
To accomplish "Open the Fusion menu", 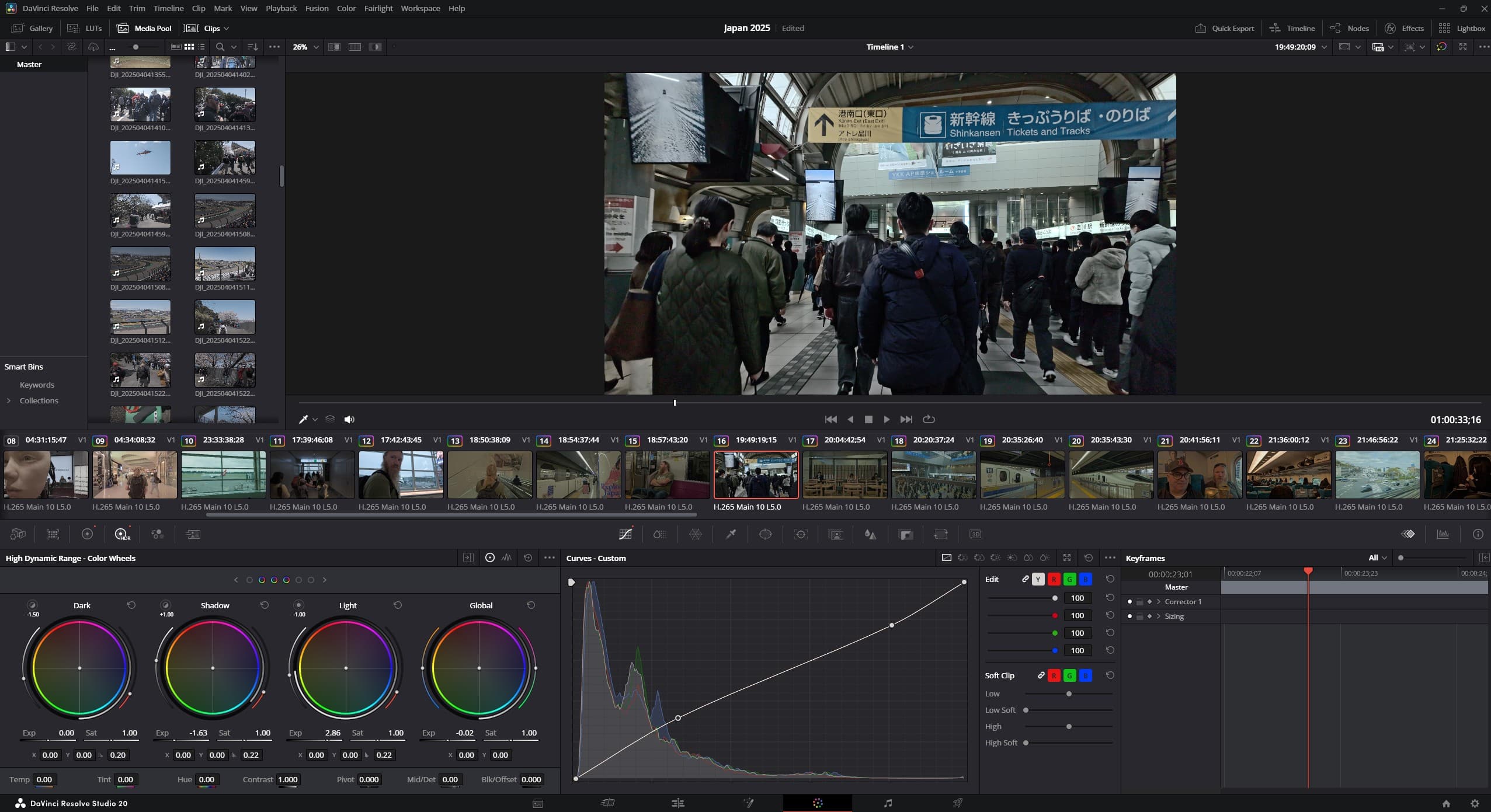I will click(x=317, y=8).
